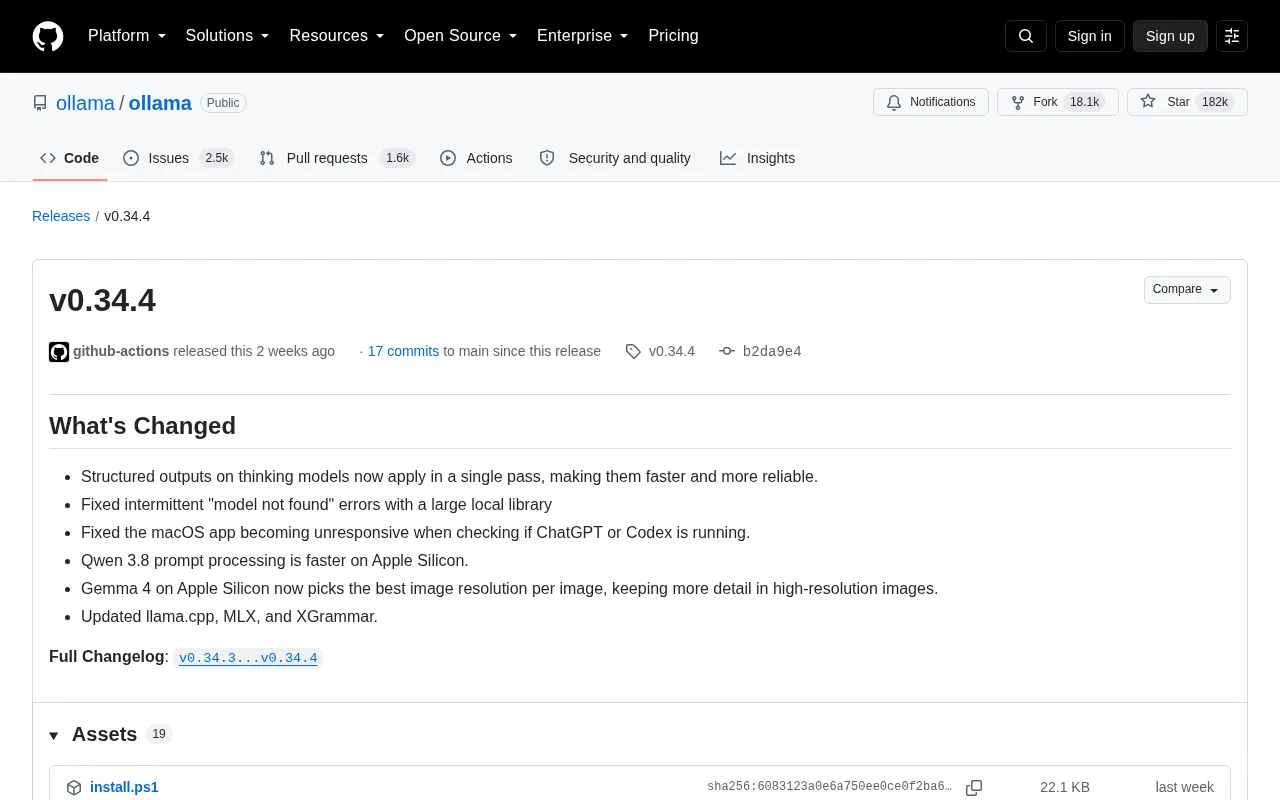Image resolution: width=1280 pixels, height=800 pixels.
Task: Open the Insights tab
Action: click(x=757, y=158)
